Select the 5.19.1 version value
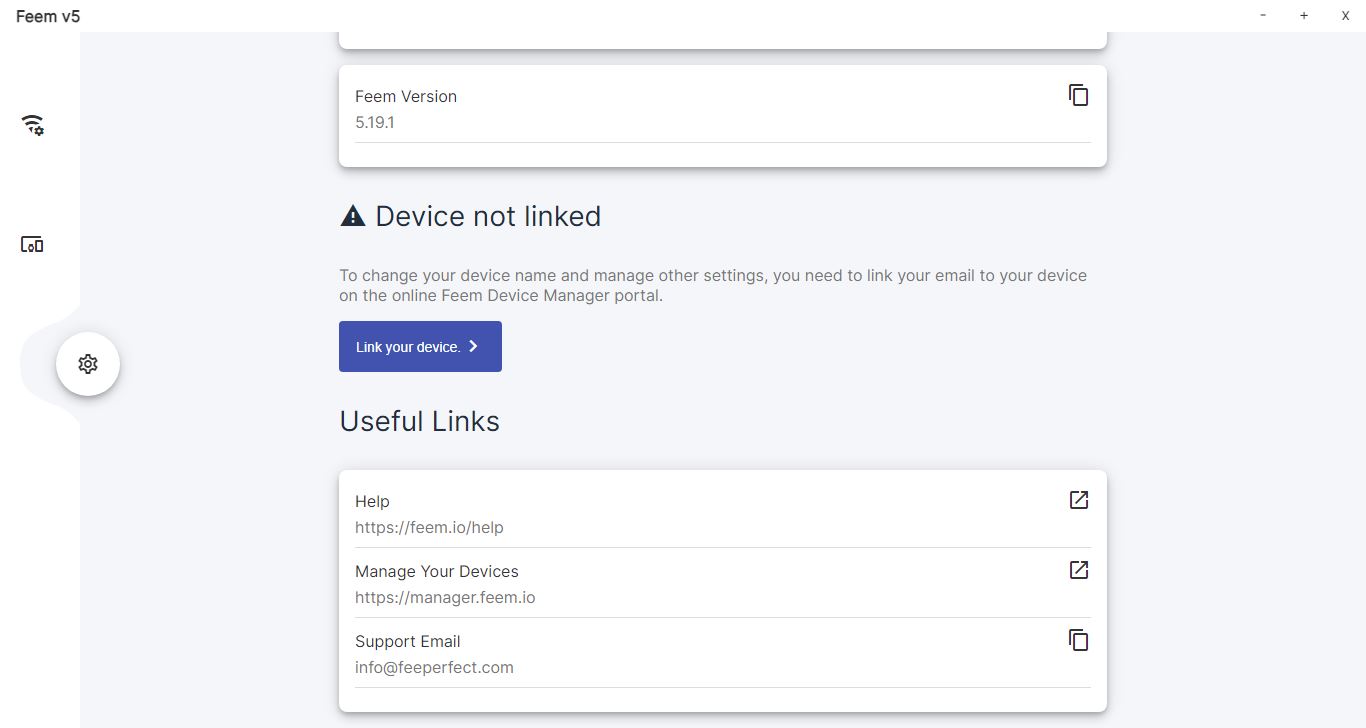 pos(375,122)
